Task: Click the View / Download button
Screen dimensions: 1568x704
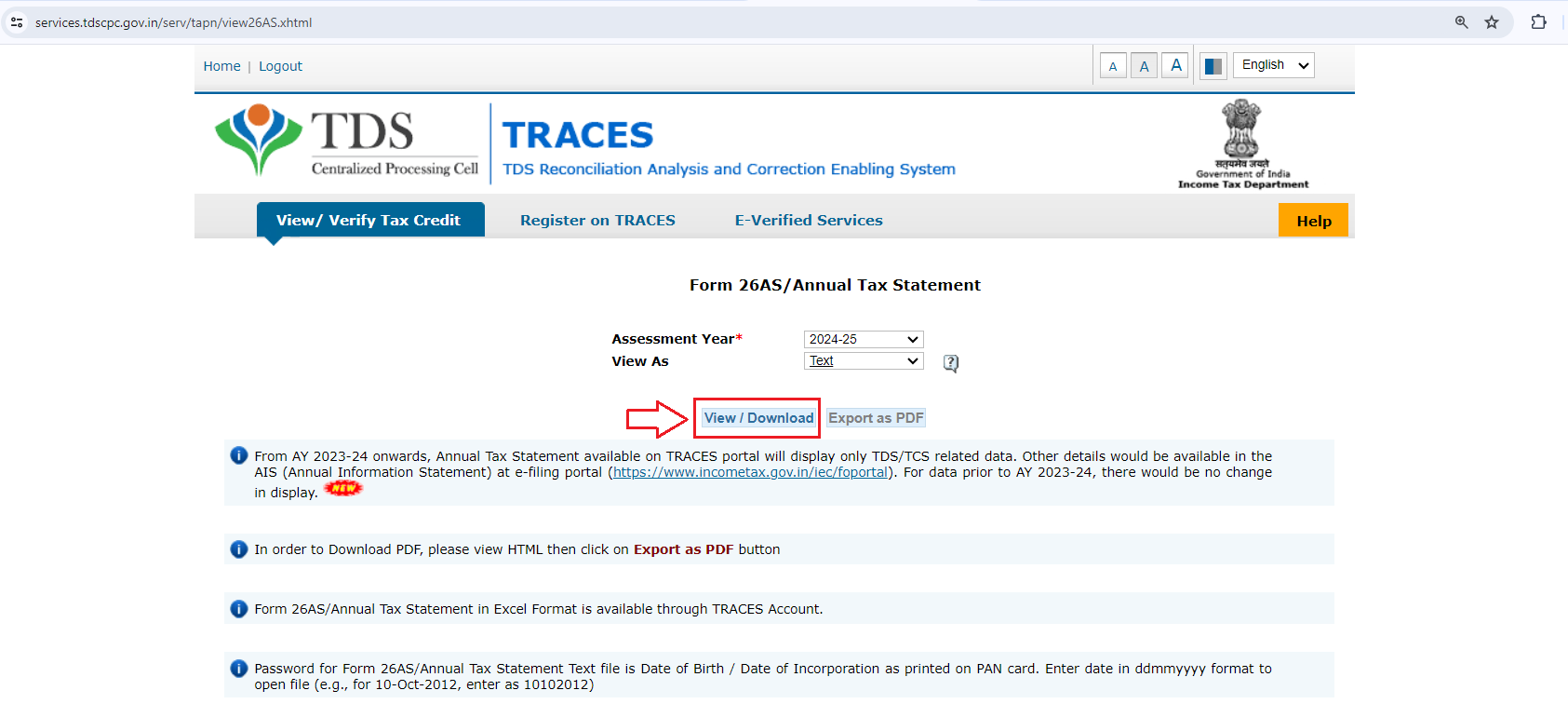Action: [758, 418]
